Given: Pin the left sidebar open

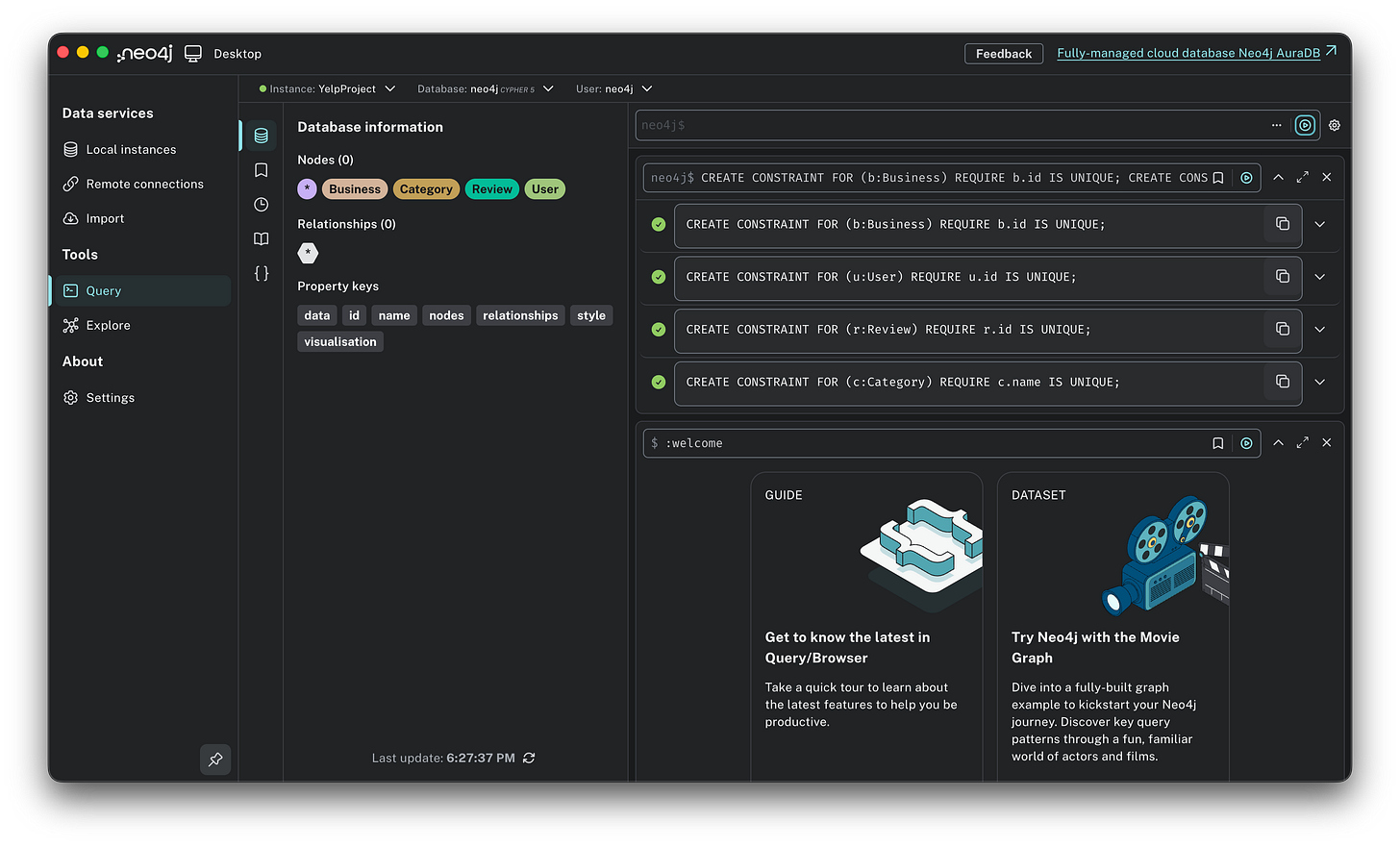Looking at the screenshot, I should point(215,759).
